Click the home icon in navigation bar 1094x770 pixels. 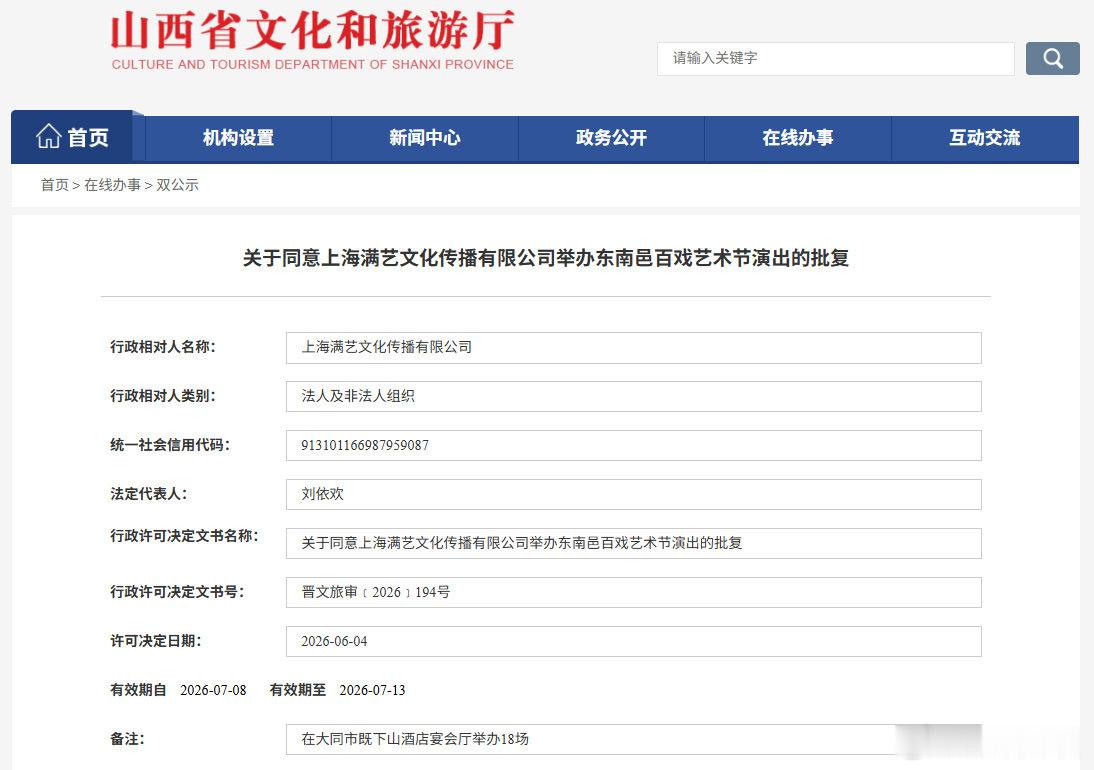click(49, 136)
